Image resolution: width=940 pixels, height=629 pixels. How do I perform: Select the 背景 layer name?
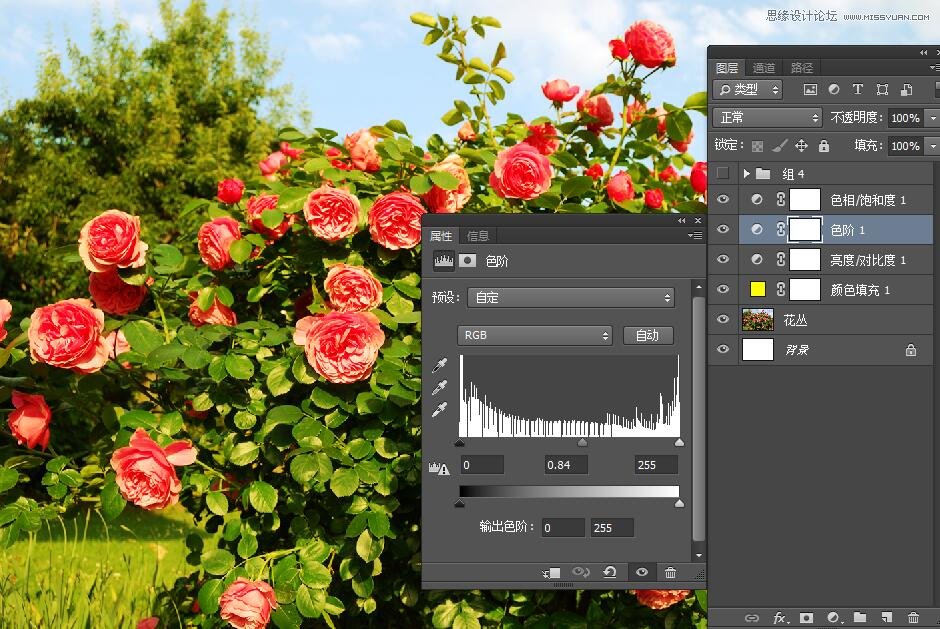[x=797, y=350]
